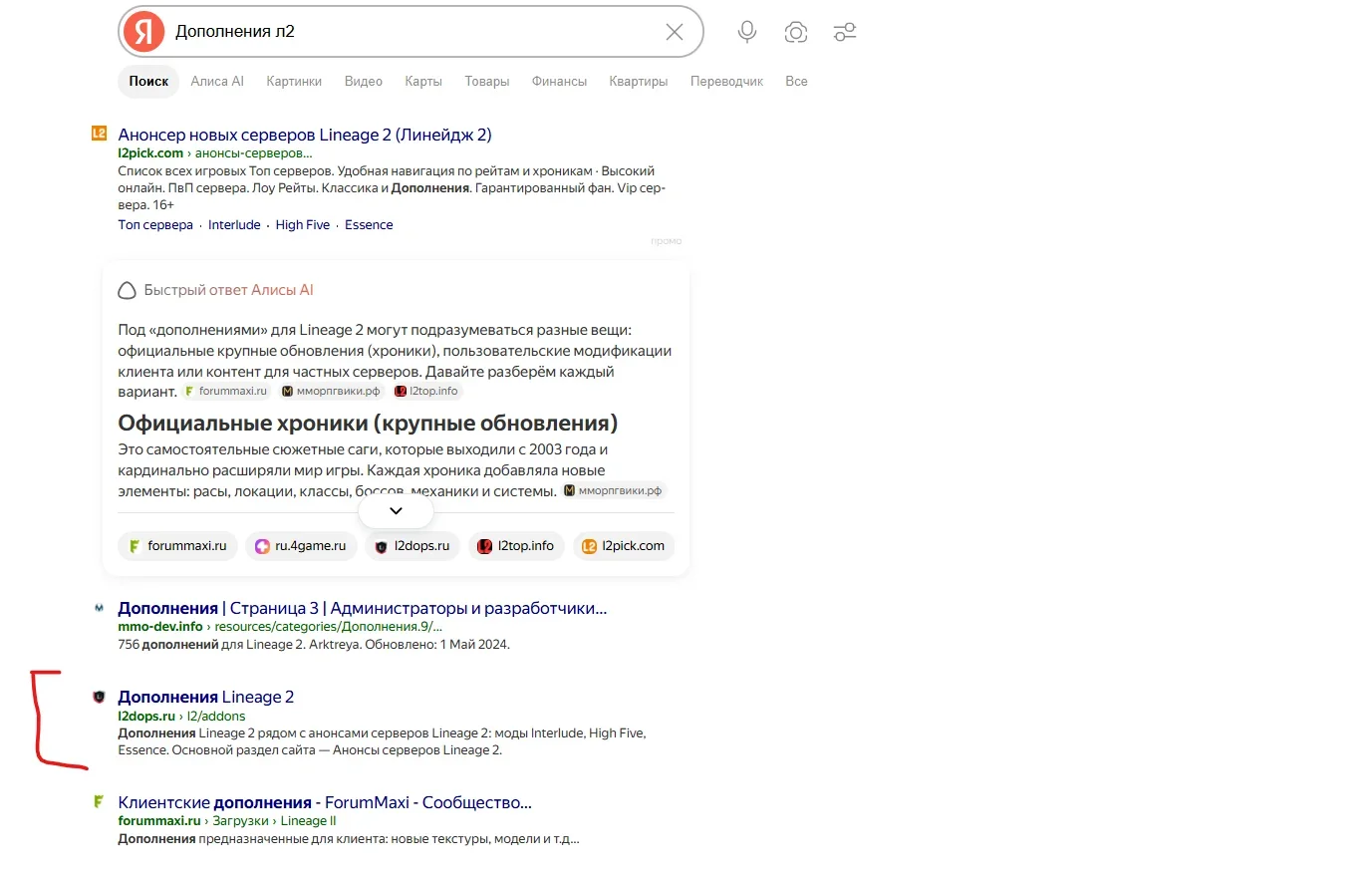Open the Переводчик tab
The height and width of the screenshot is (874, 1372).
[x=726, y=82]
